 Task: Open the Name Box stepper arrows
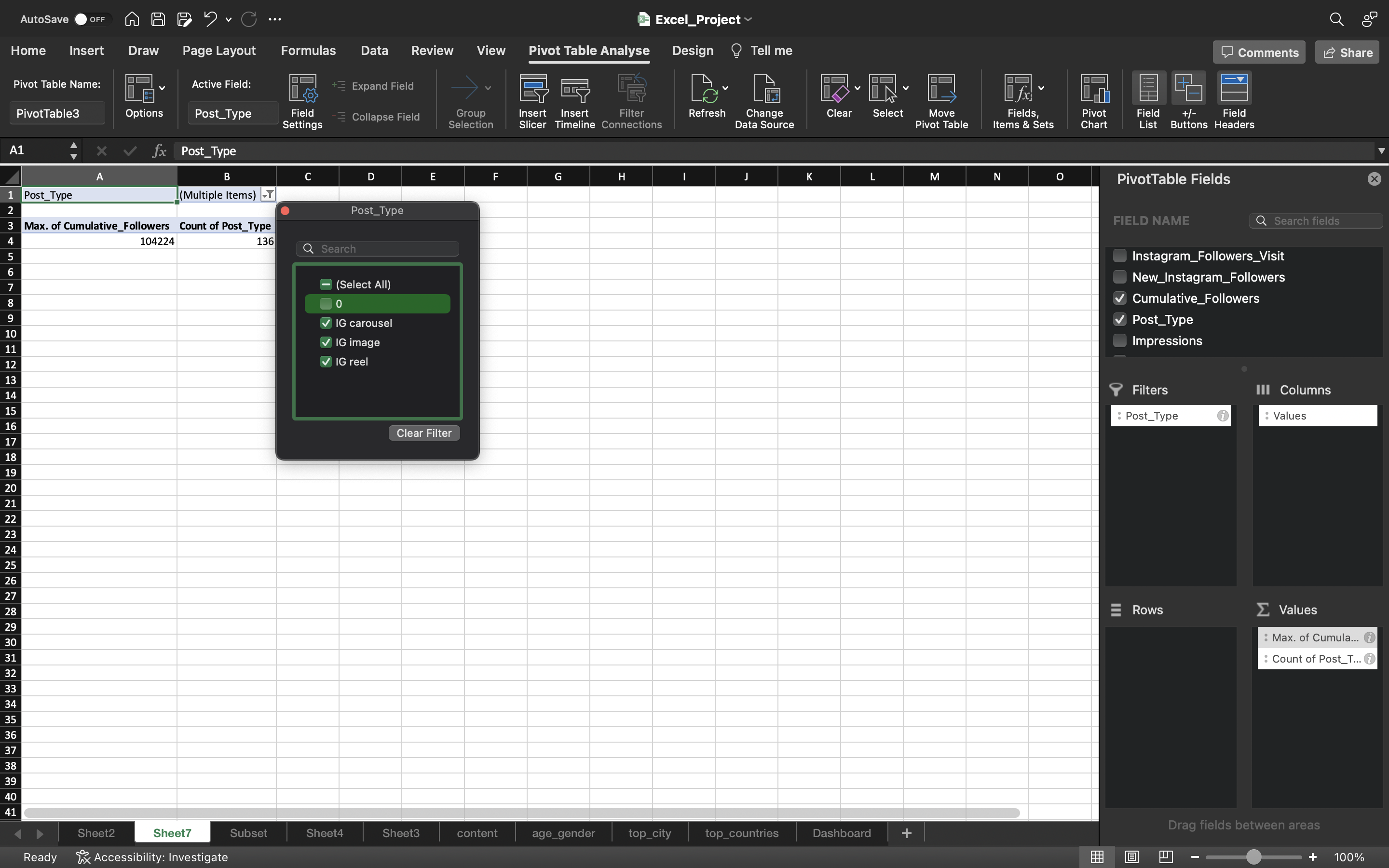pos(73,151)
